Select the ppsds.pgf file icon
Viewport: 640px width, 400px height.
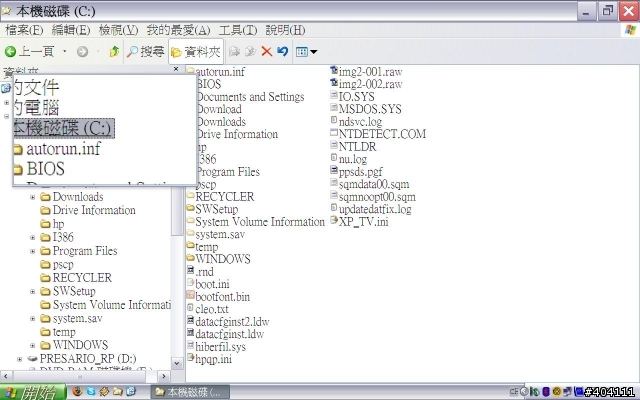coord(334,170)
